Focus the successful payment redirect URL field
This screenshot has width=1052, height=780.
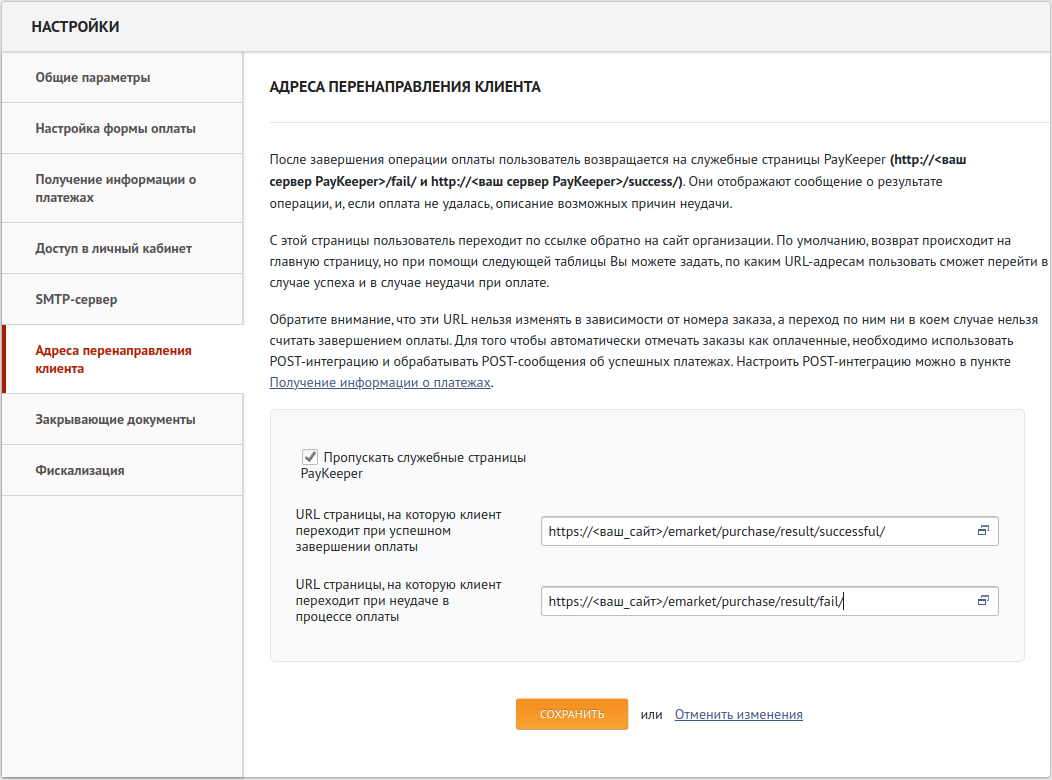(x=755, y=532)
